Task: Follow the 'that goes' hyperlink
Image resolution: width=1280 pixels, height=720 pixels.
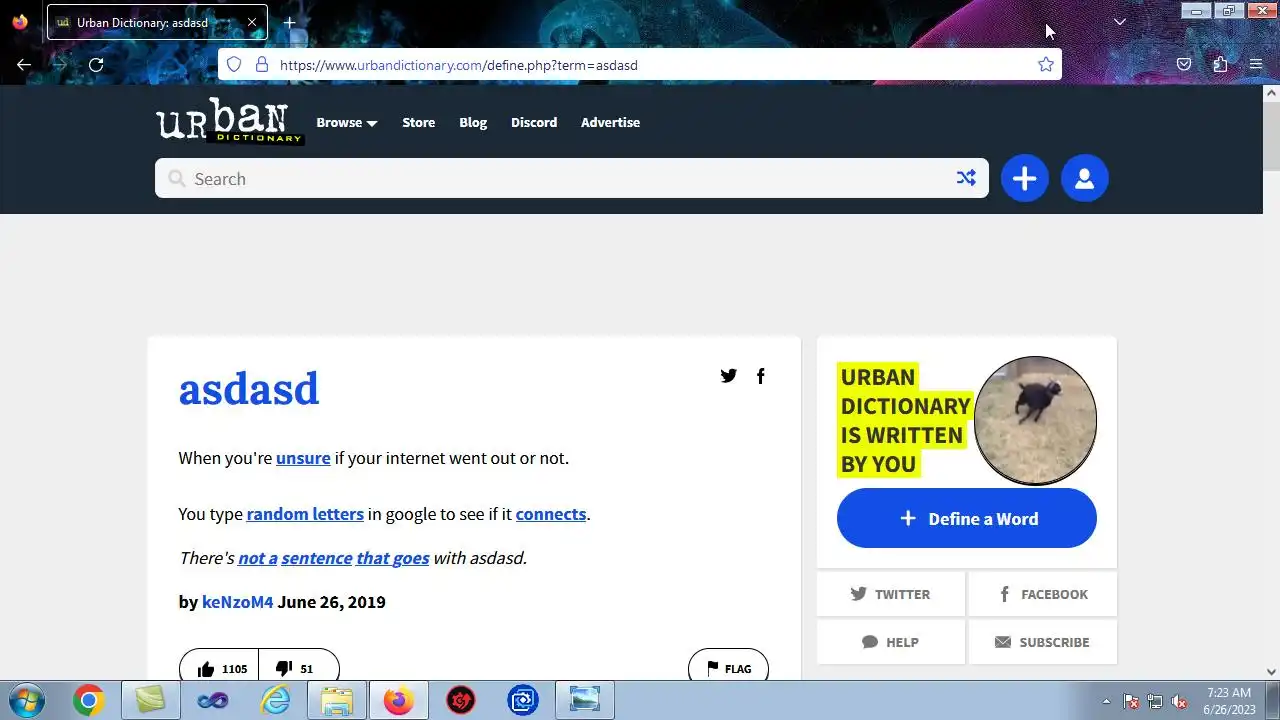Action: [393, 558]
